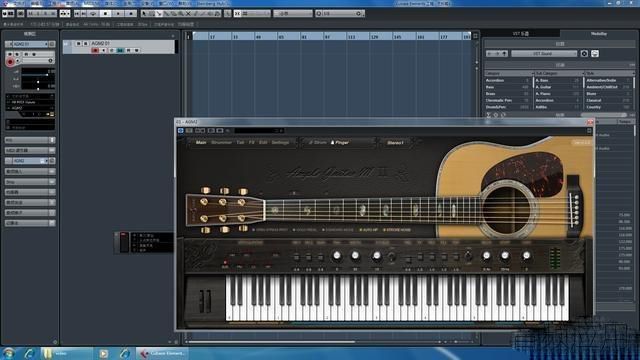This screenshot has height=360, width=640.
Task: Stop playback in the Cubase transport toolbar
Action: 106,13
